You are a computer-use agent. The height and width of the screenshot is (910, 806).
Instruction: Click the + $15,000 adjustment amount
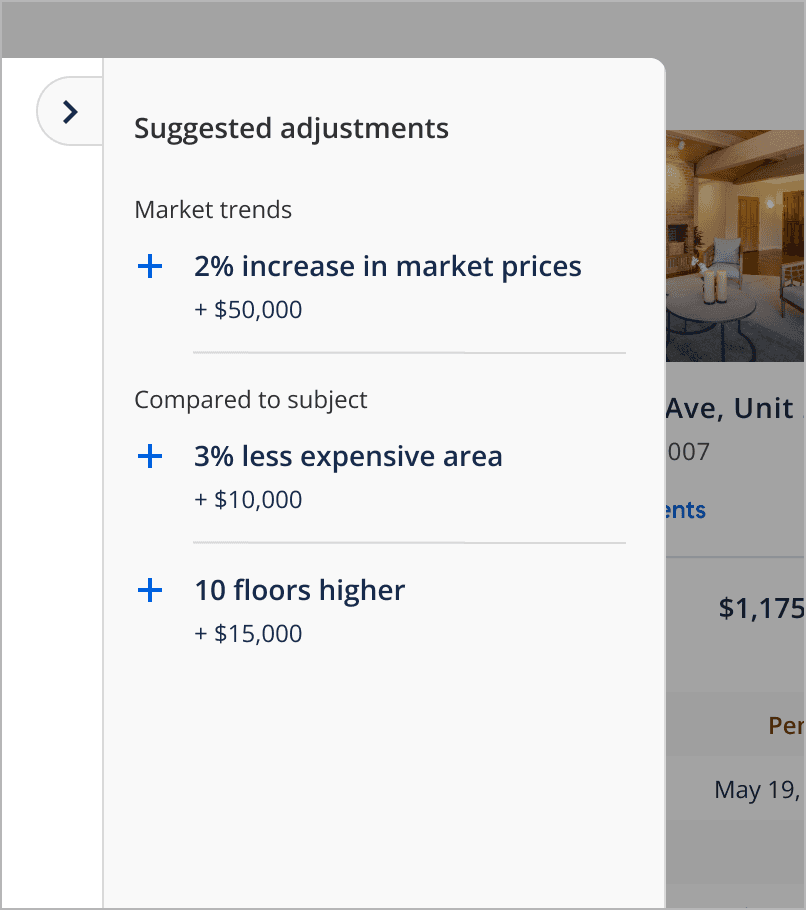pos(248,634)
